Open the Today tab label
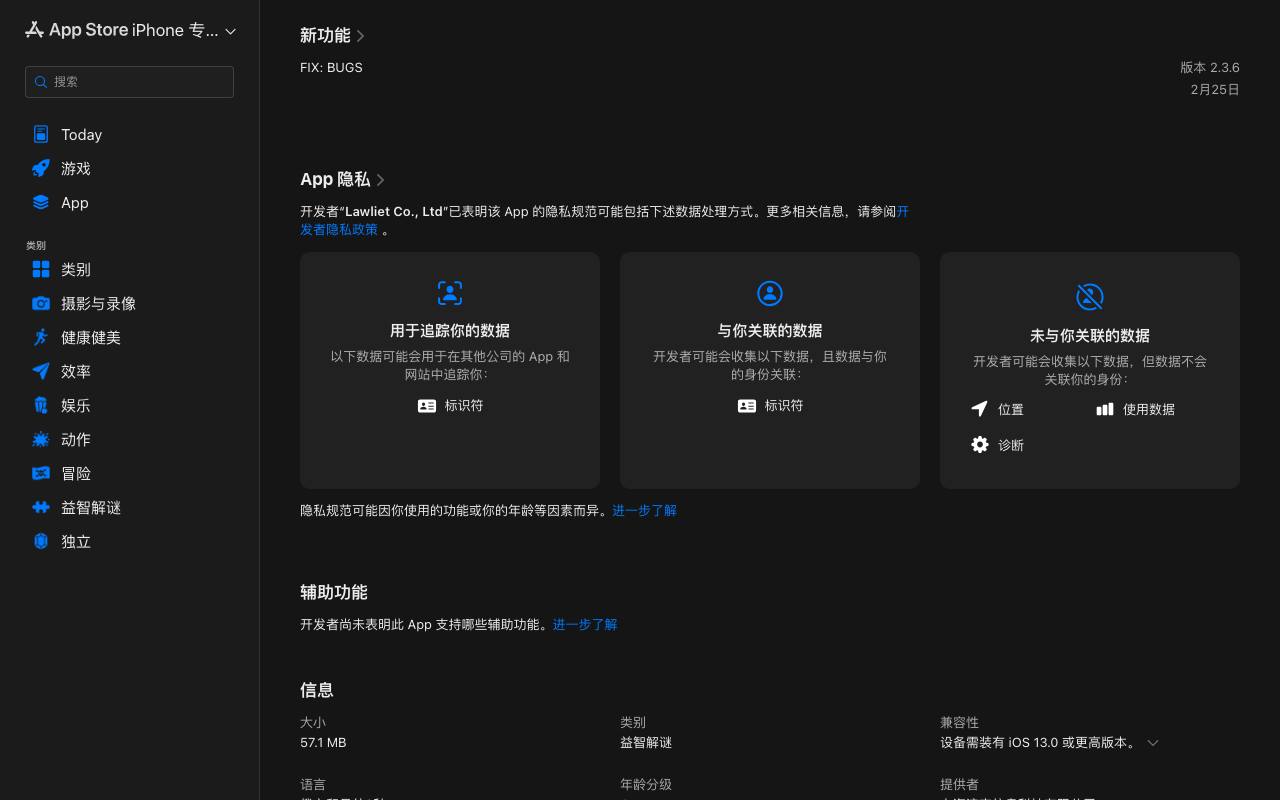This screenshot has height=800, width=1280. pos(81,135)
